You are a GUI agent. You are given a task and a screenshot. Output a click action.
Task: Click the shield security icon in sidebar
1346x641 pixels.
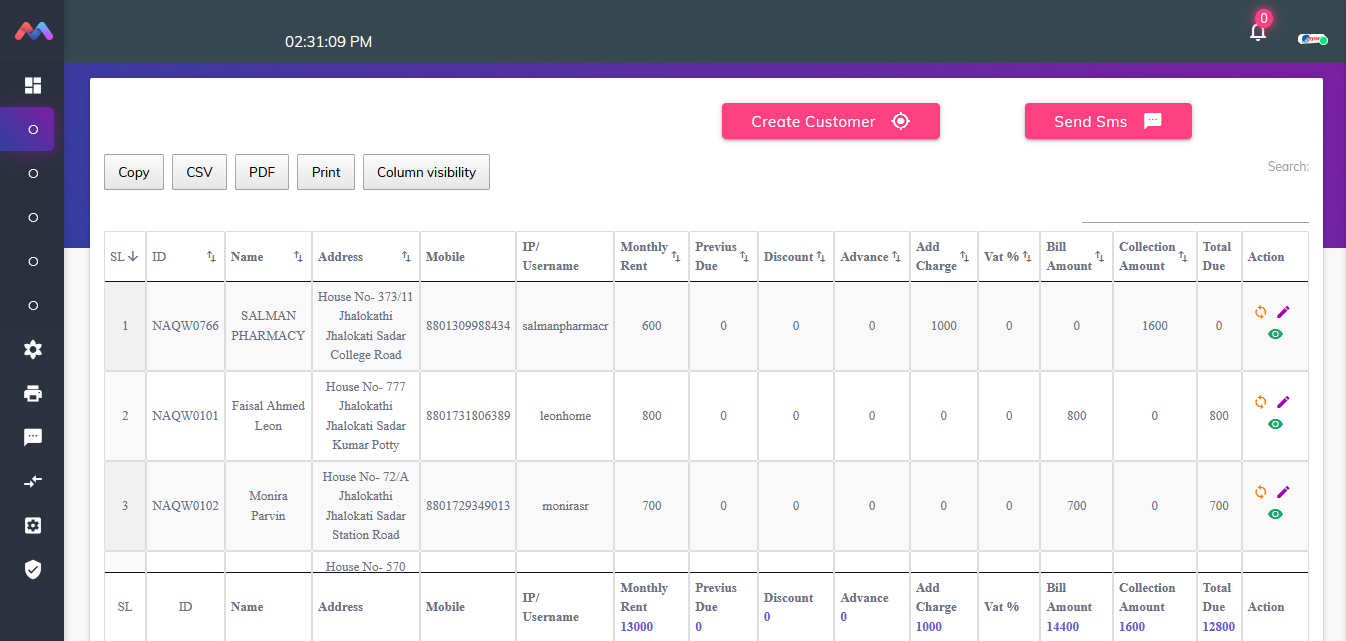tap(33, 569)
